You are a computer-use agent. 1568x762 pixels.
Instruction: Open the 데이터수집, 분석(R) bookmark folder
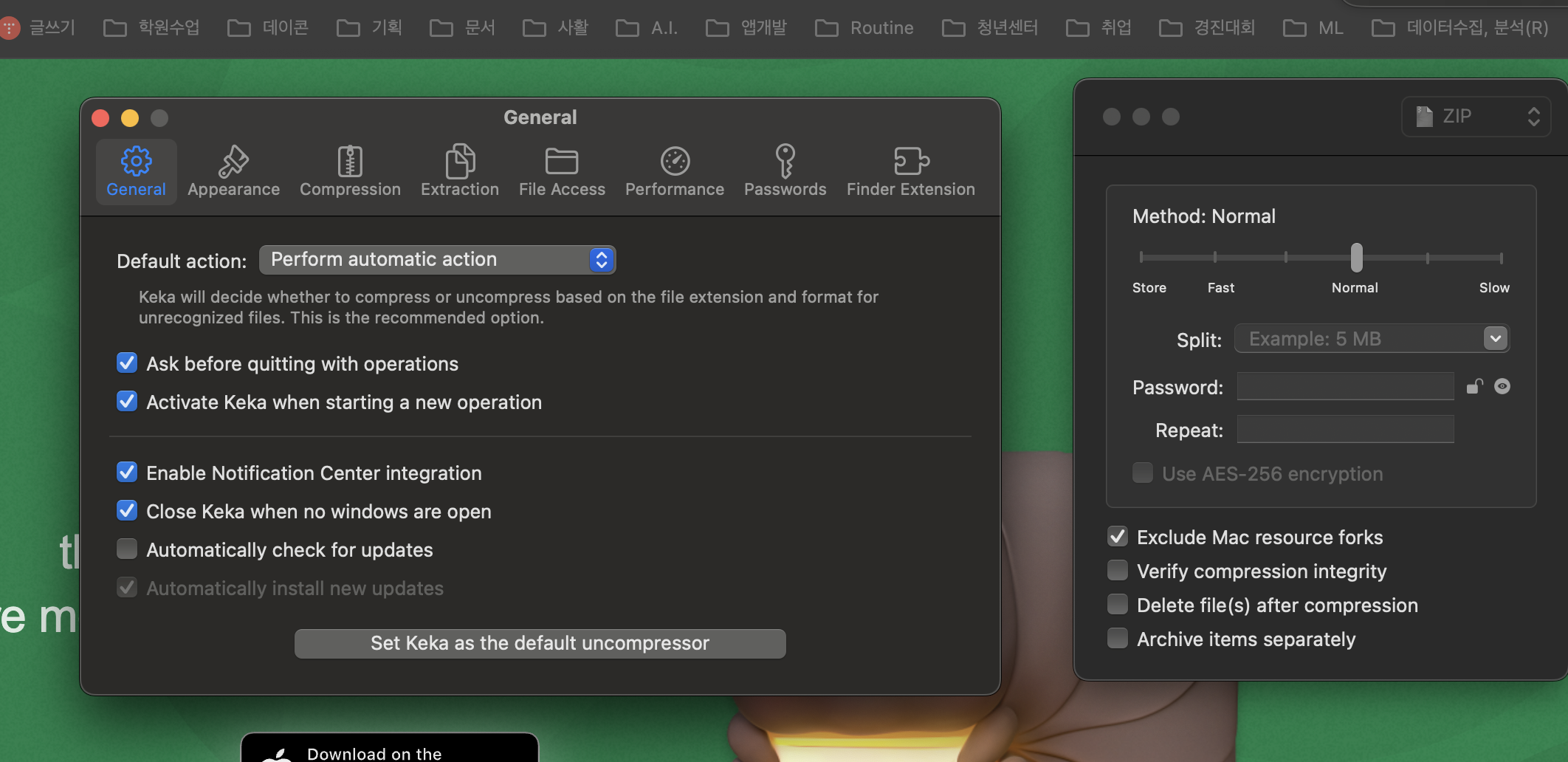(1460, 28)
